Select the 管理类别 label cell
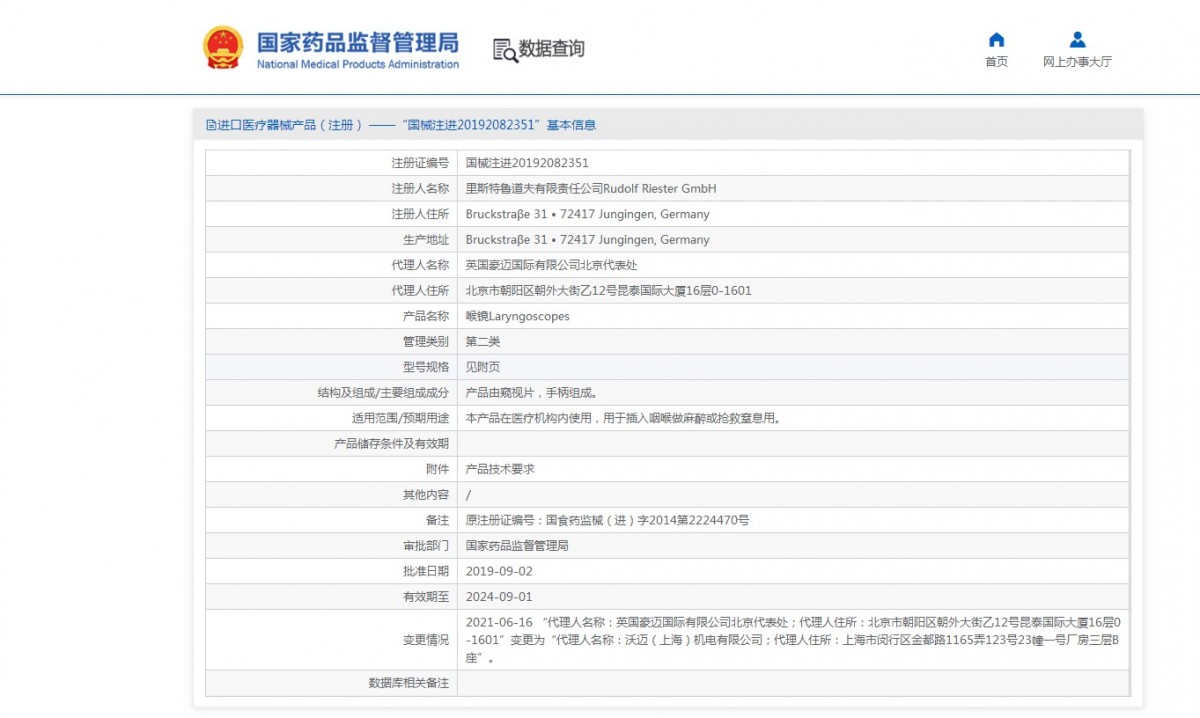Screen dimensions: 1200x718 [331, 342]
